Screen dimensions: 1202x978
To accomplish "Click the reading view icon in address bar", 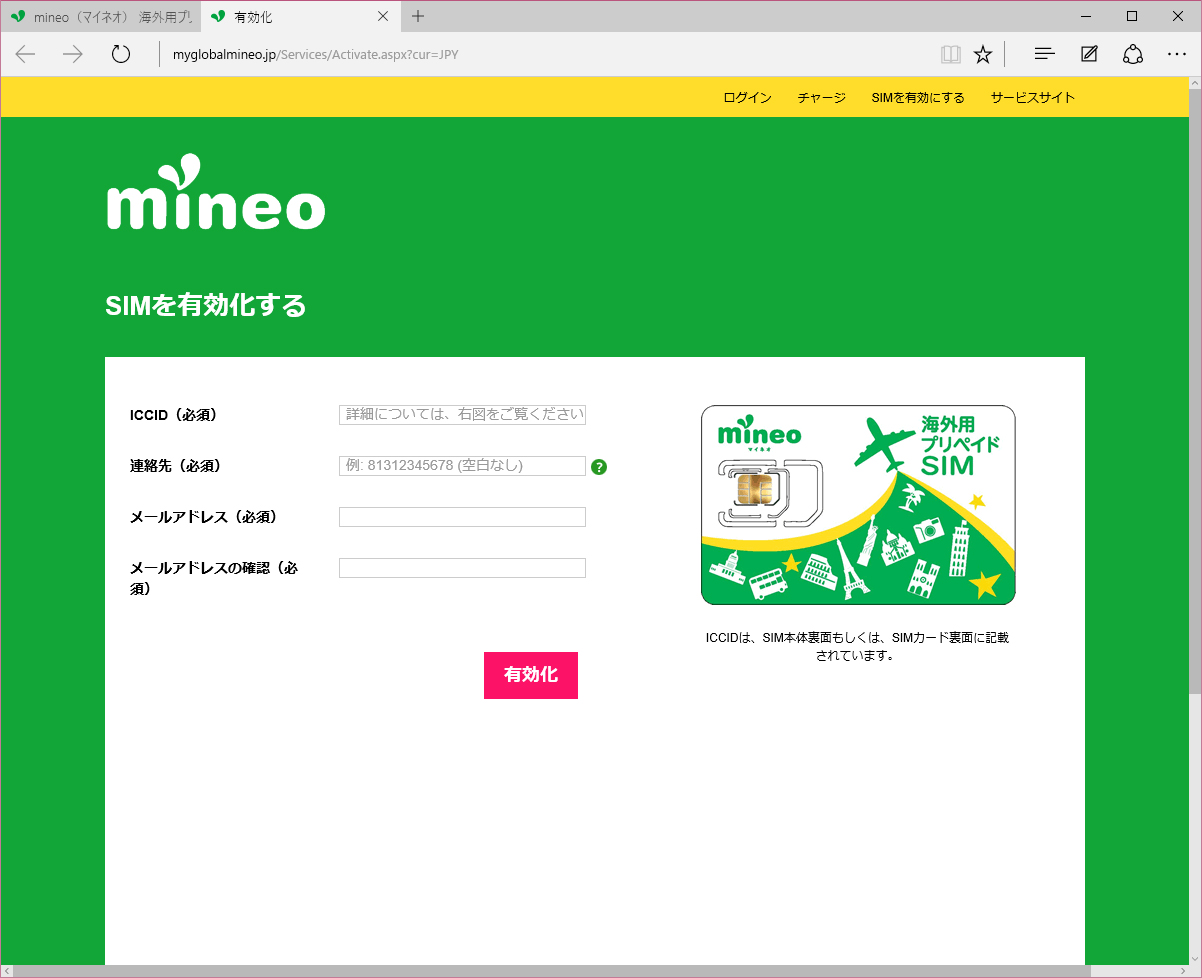I will [950, 54].
